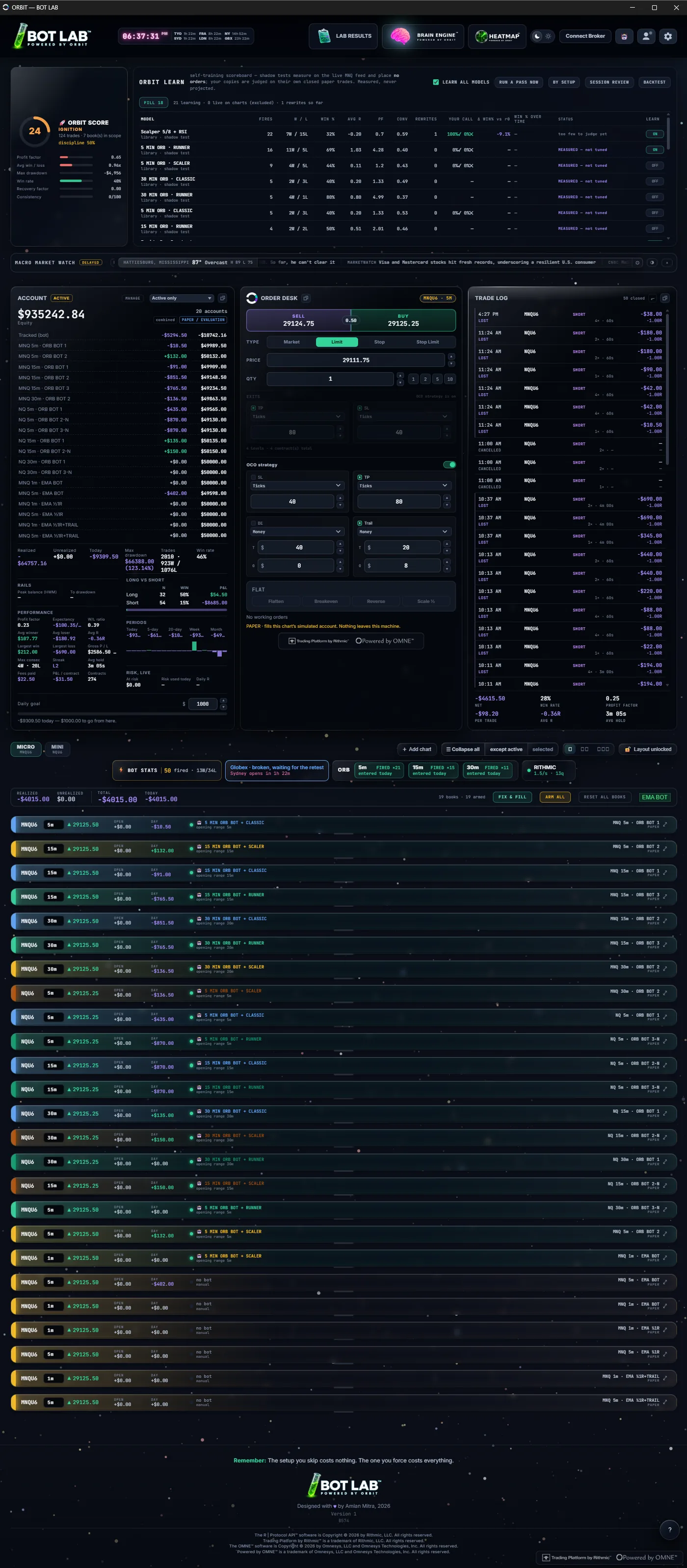Collapse all charts
687x1568 pixels.
click(x=462, y=749)
